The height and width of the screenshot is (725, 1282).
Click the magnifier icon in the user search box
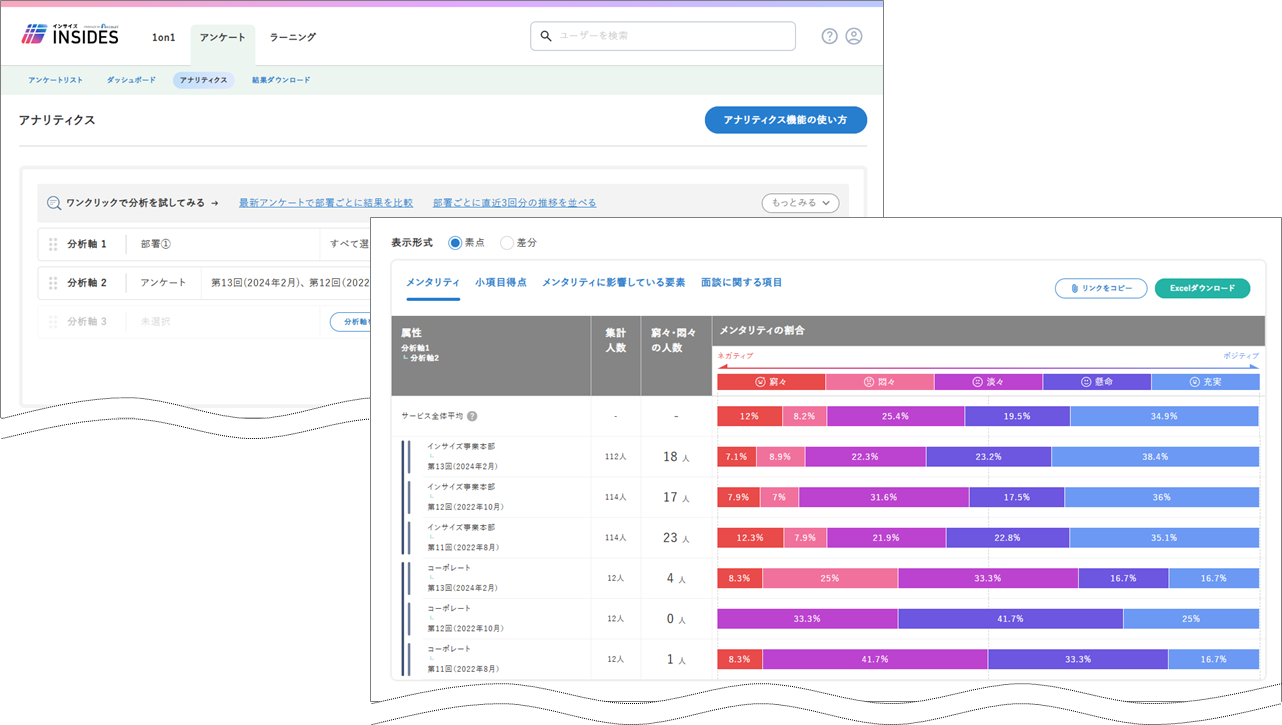[x=546, y=36]
